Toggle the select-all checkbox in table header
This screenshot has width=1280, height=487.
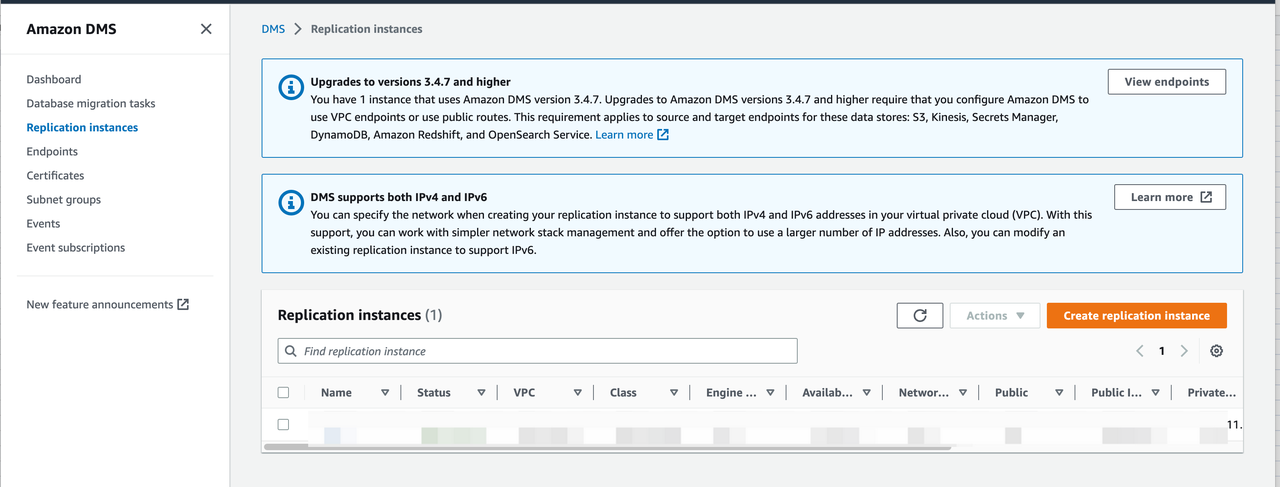[x=283, y=393]
